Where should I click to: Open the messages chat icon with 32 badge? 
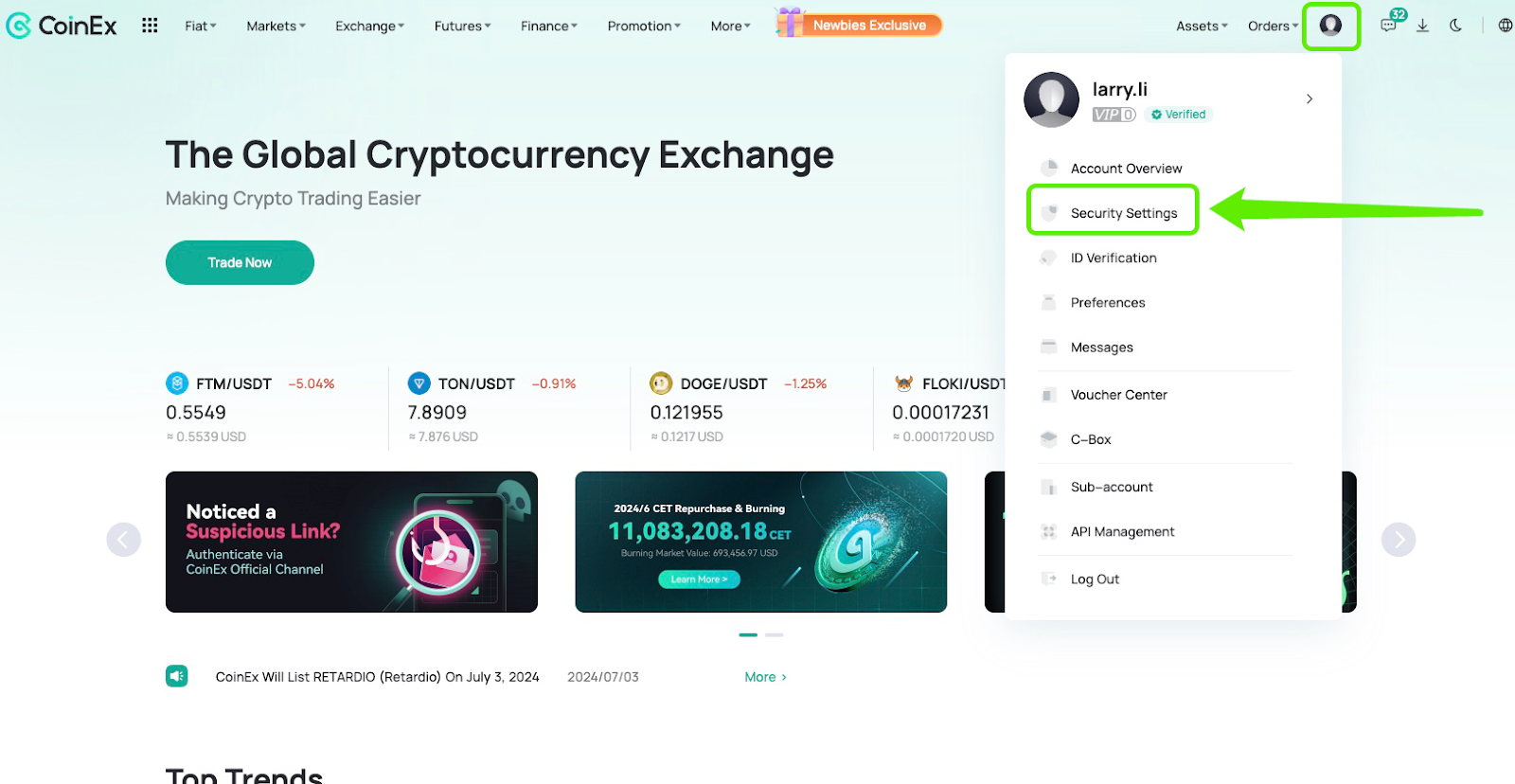click(x=1389, y=25)
